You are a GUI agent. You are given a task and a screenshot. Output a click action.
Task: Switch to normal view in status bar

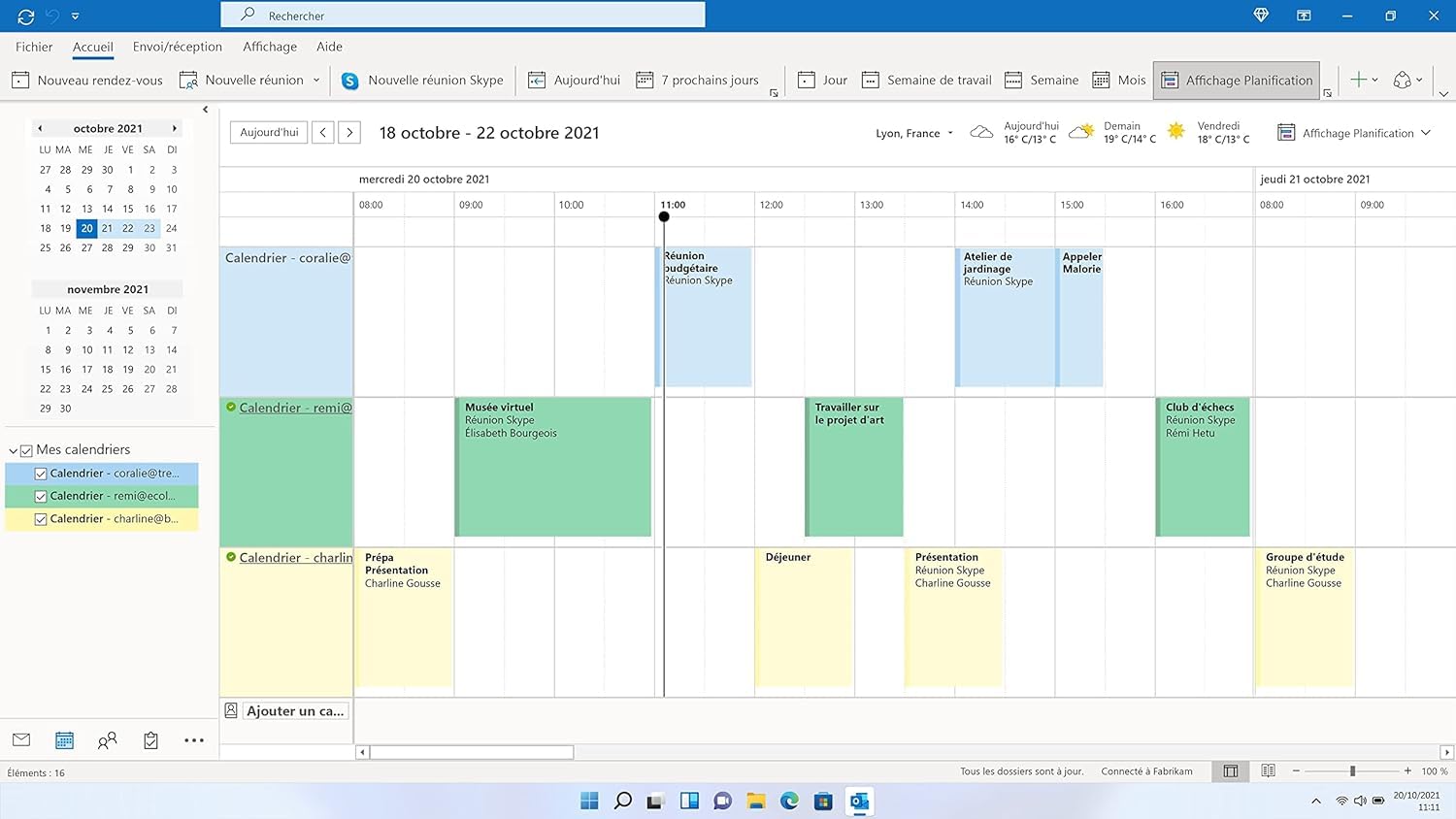coord(1231,771)
